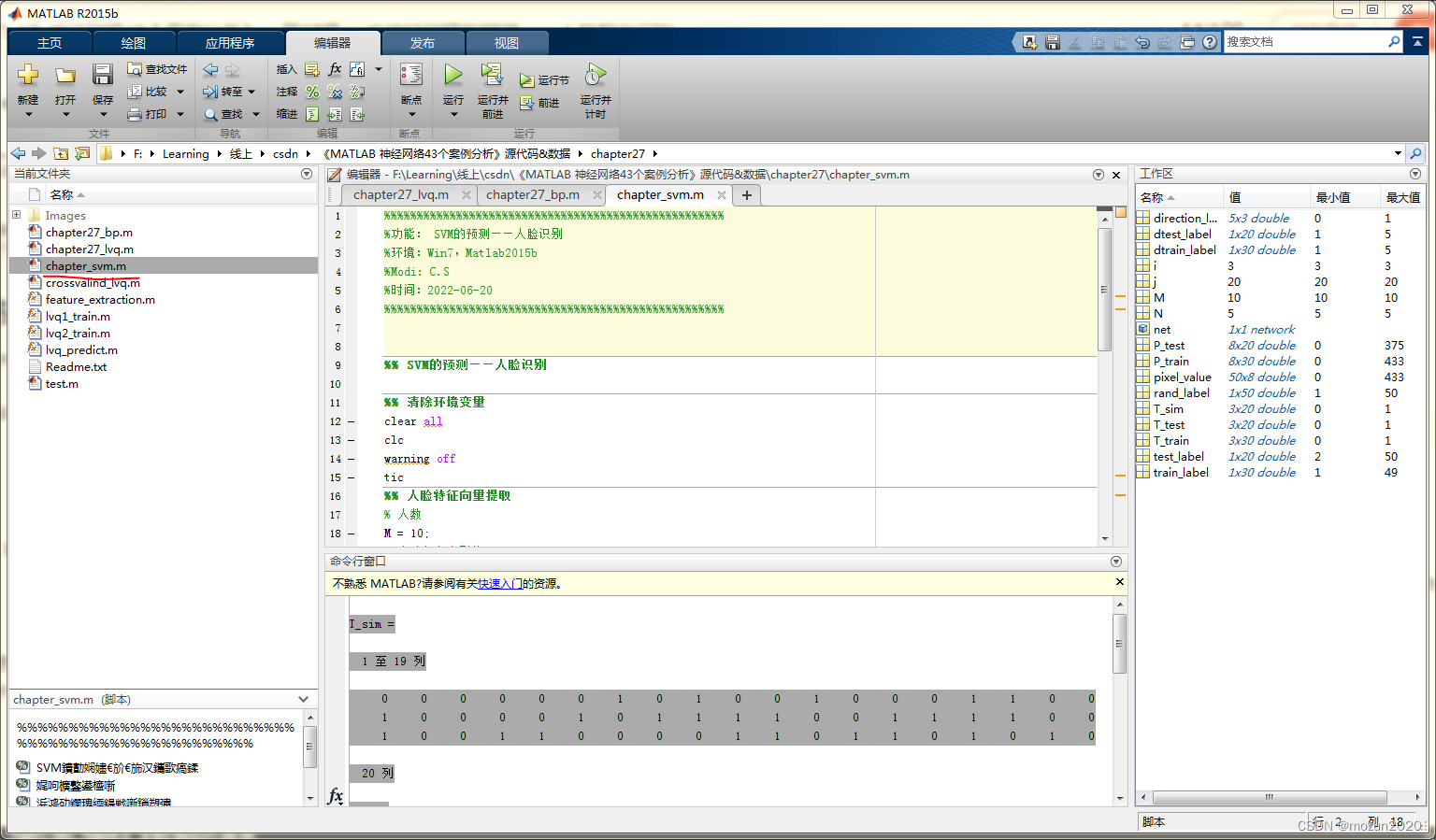Switch to the 绘图 ribbon tab
1436x840 pixels.
tap(134, 43)
